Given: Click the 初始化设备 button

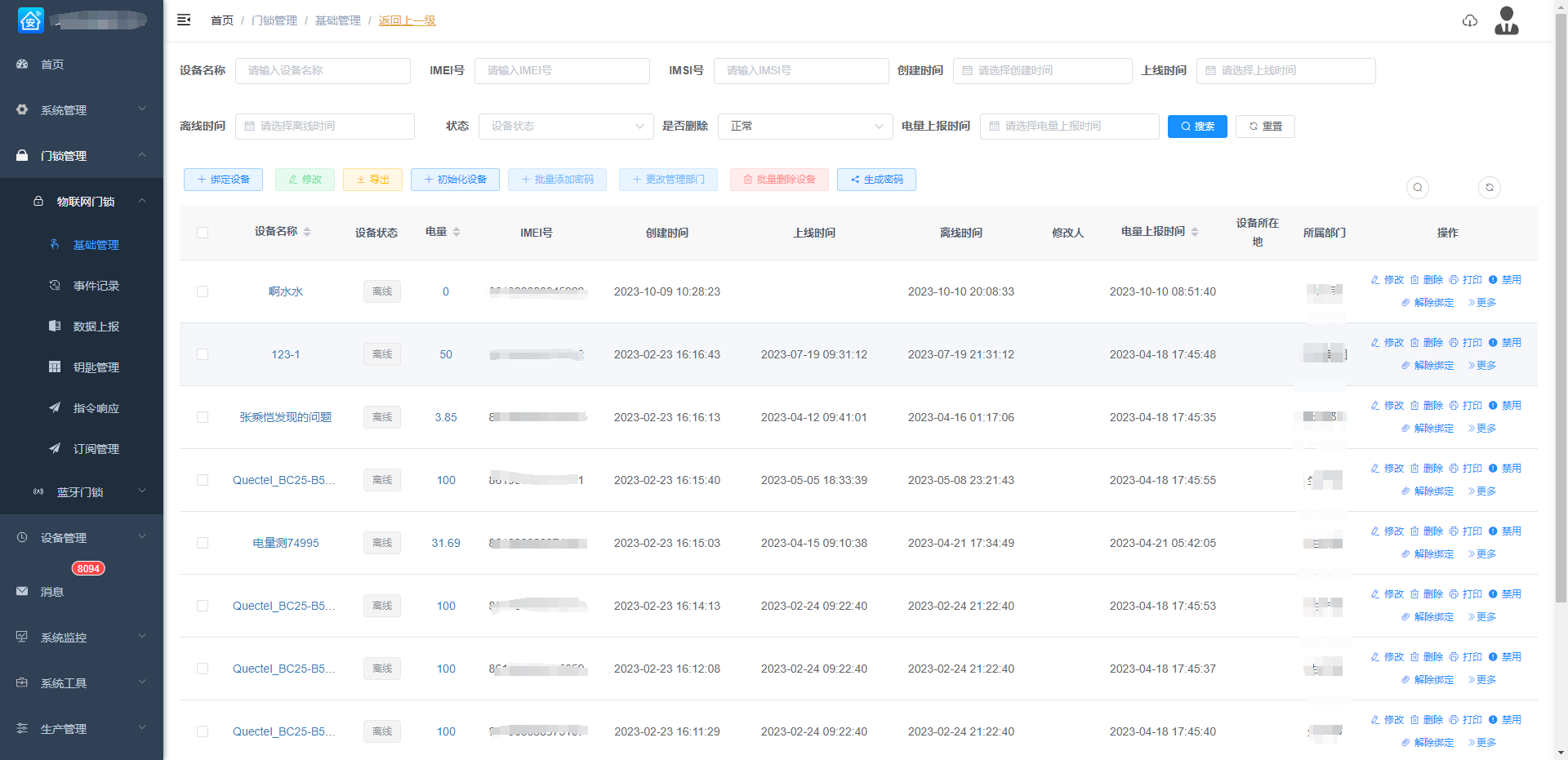Looking at the screenshot, I should coord(455,180).
